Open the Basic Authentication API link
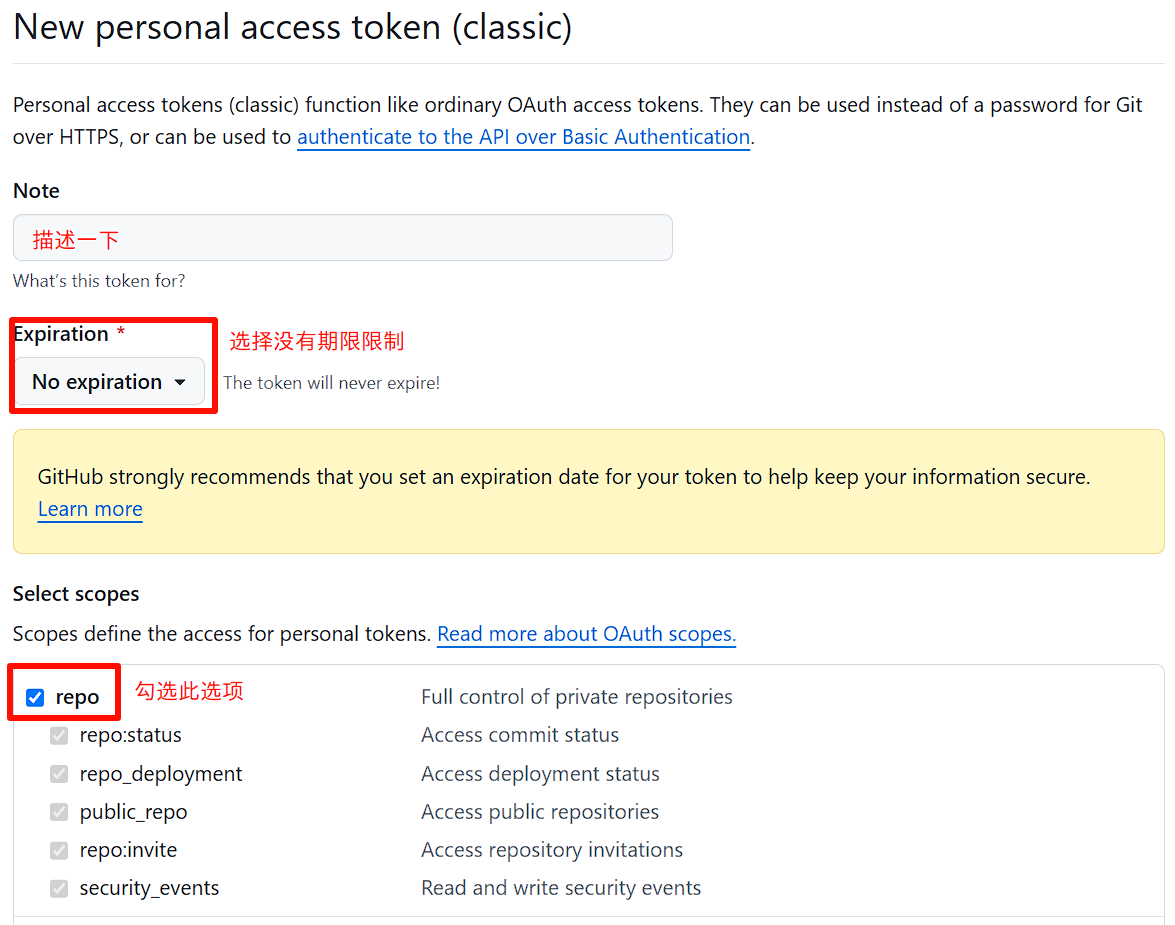 (524, 137)
